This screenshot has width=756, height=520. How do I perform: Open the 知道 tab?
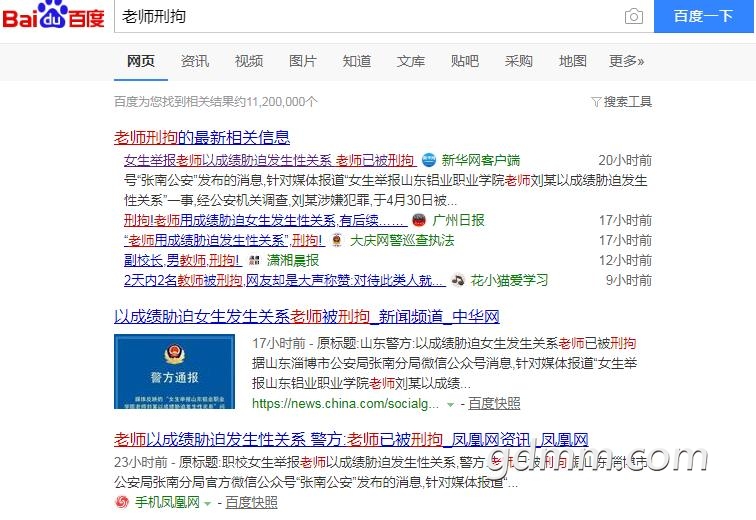(x=357, y=61)
